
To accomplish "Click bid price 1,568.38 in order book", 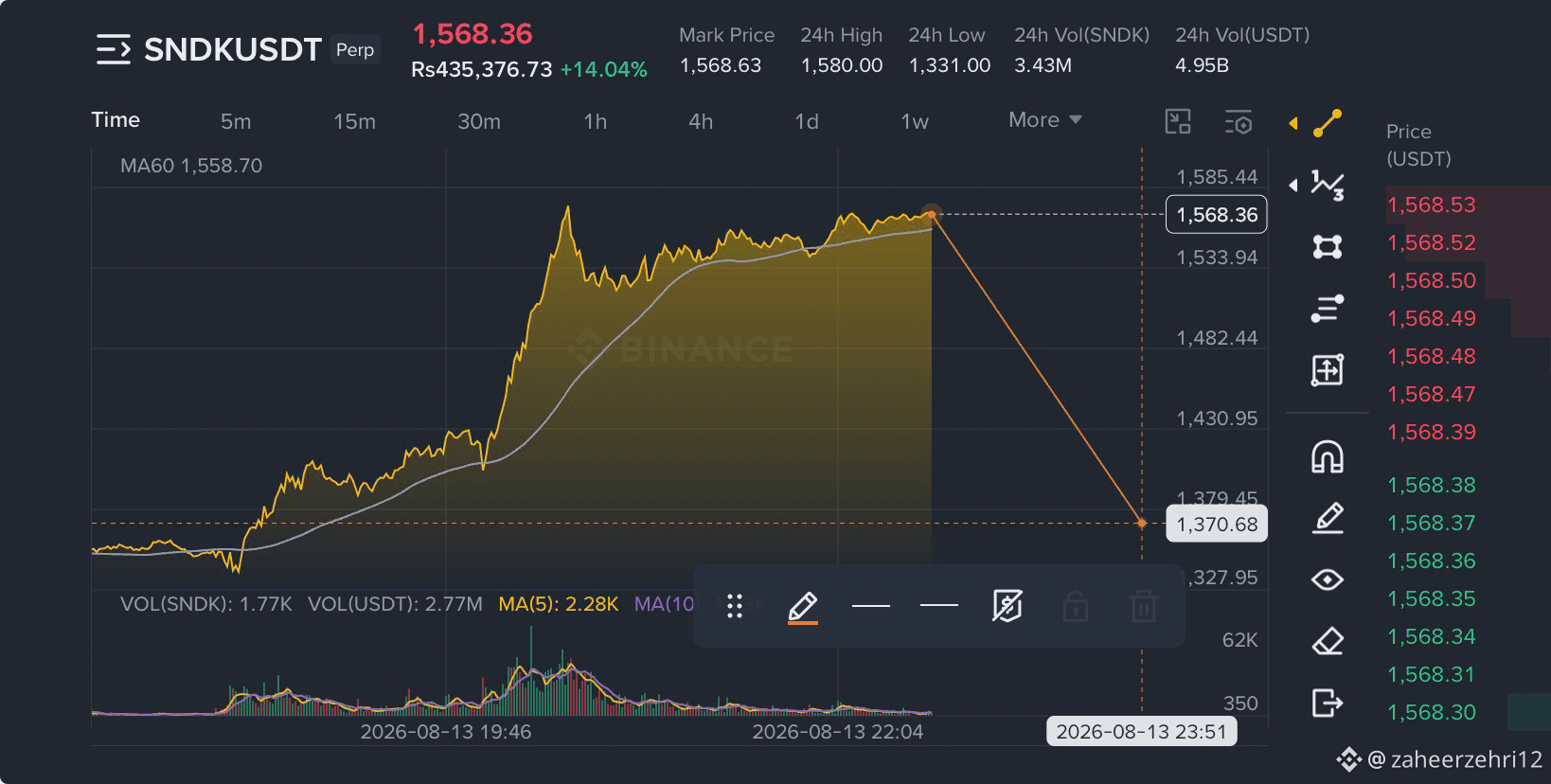I will (x=1431, y=485).
